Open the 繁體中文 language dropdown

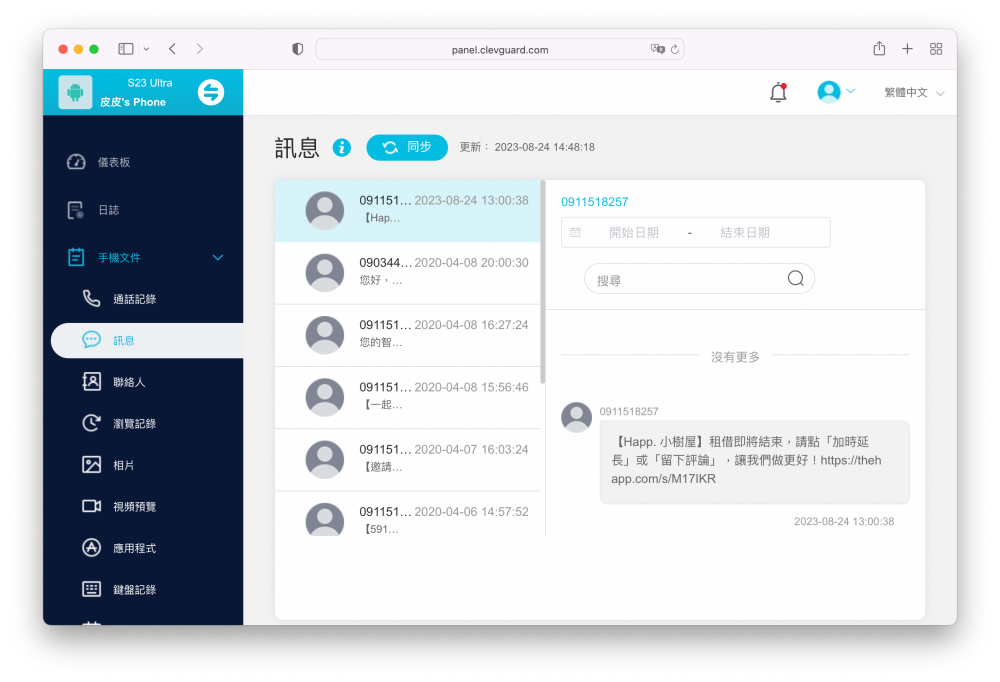[x=913, y=92]
